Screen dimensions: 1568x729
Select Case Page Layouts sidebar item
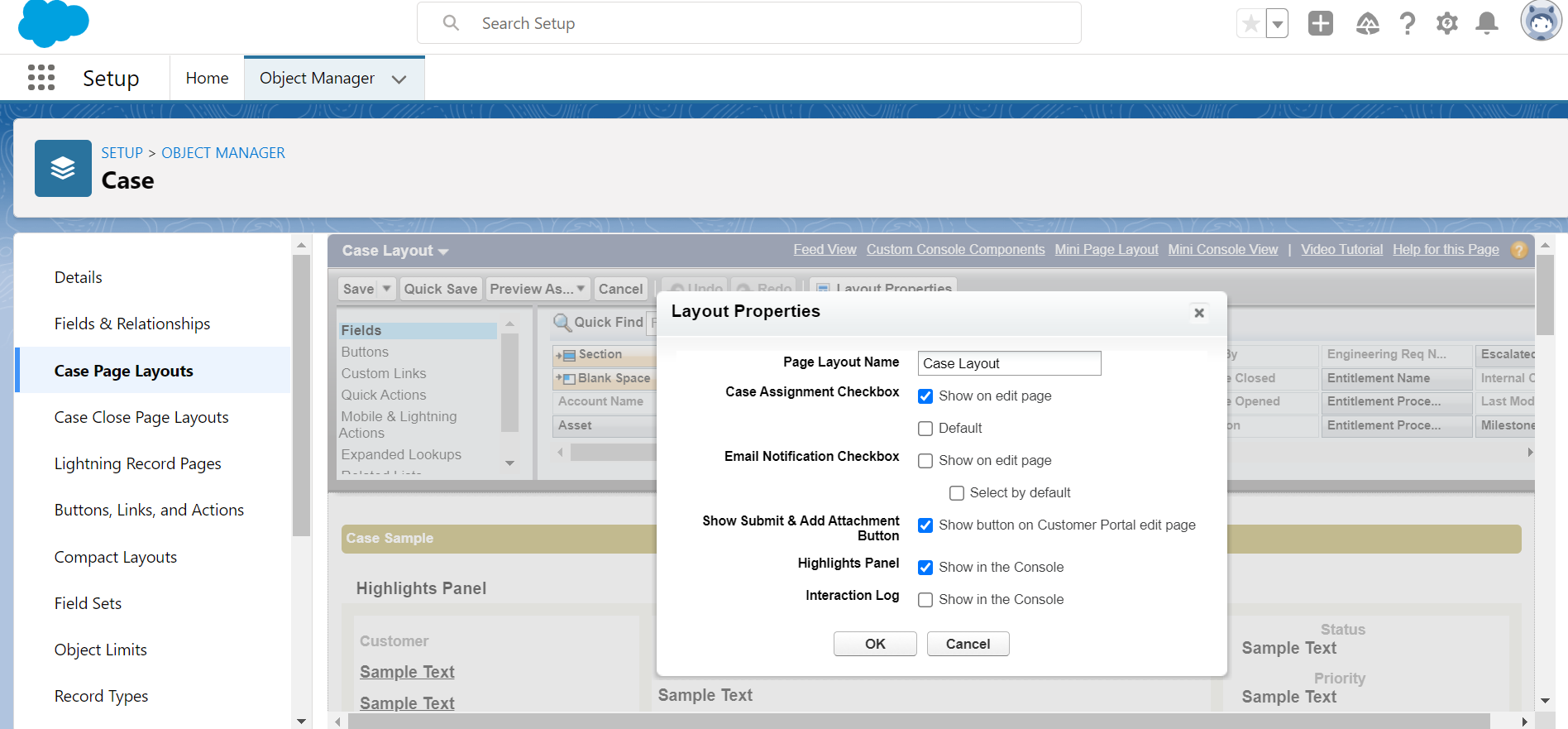[153, 371]
